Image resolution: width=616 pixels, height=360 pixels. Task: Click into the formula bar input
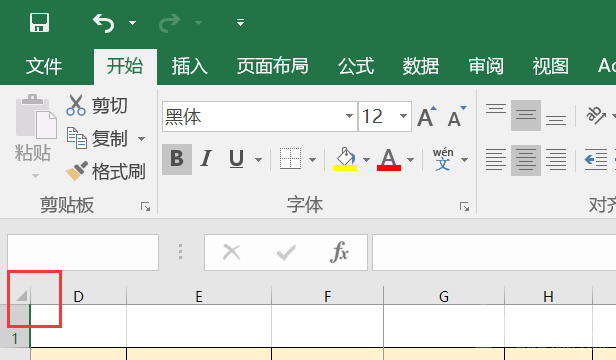click(494, 252)
